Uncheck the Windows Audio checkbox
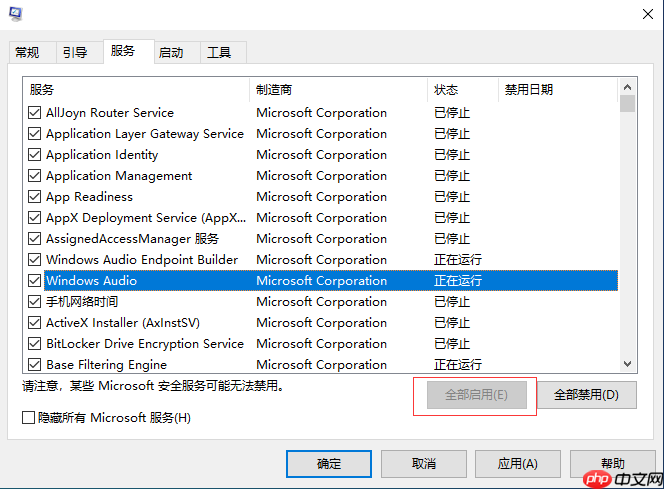This screenshot has width=664, height=489. click(34, 281)
